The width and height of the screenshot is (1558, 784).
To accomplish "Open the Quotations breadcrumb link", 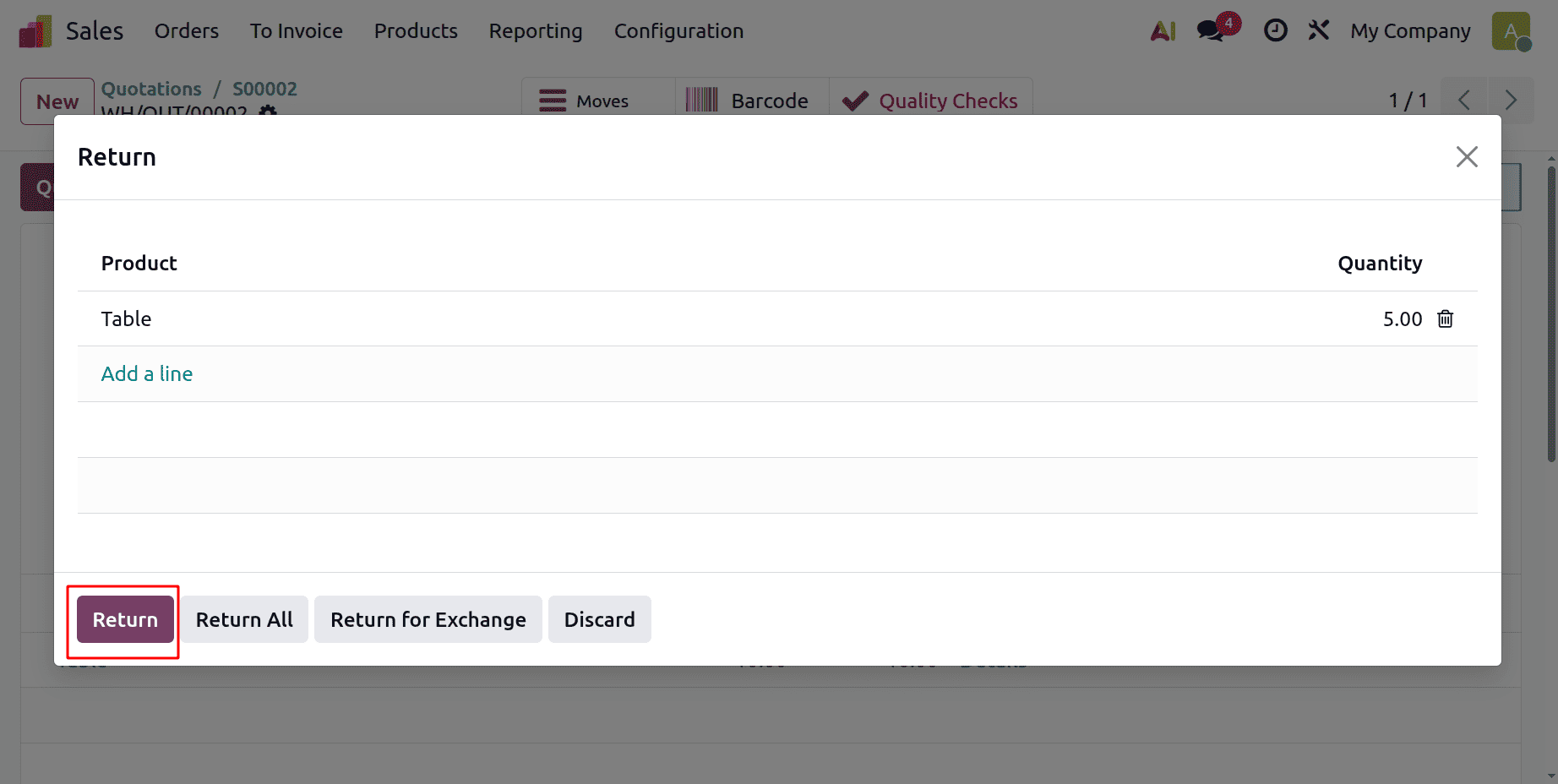I will click(x=151, y=89).
